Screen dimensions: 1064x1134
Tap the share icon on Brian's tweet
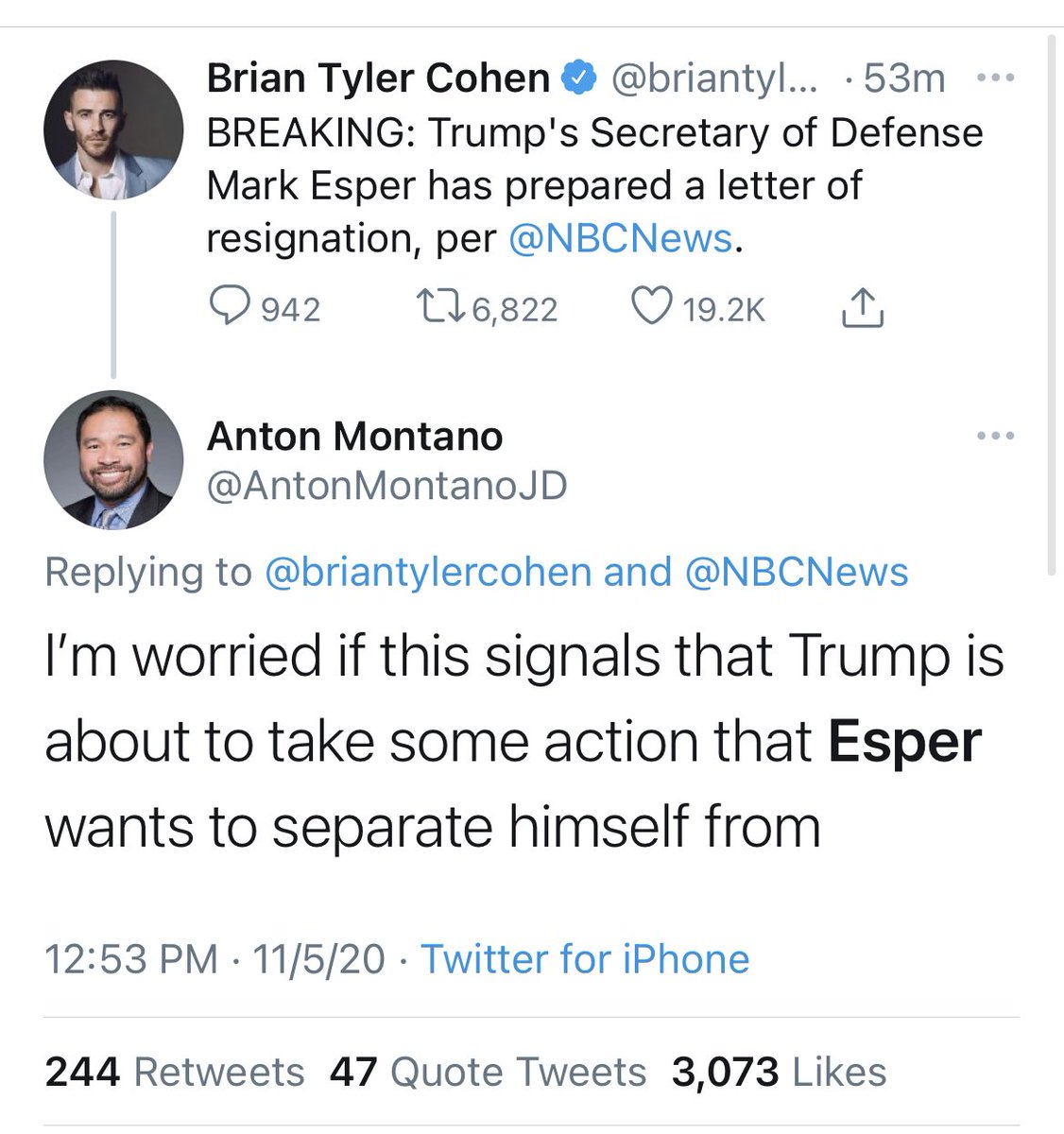(x=862, y=308)
